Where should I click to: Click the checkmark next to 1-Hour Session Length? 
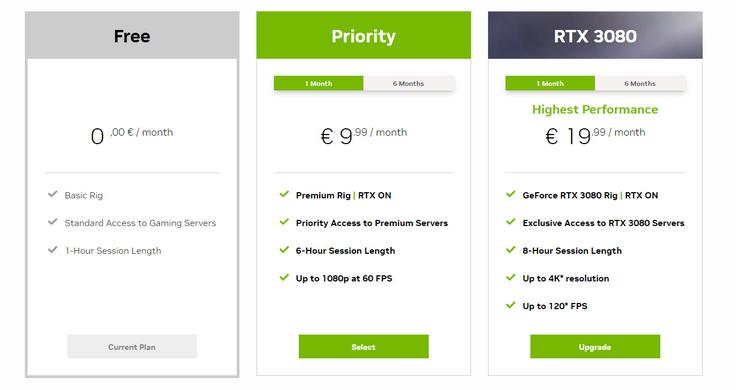(53, 249)
